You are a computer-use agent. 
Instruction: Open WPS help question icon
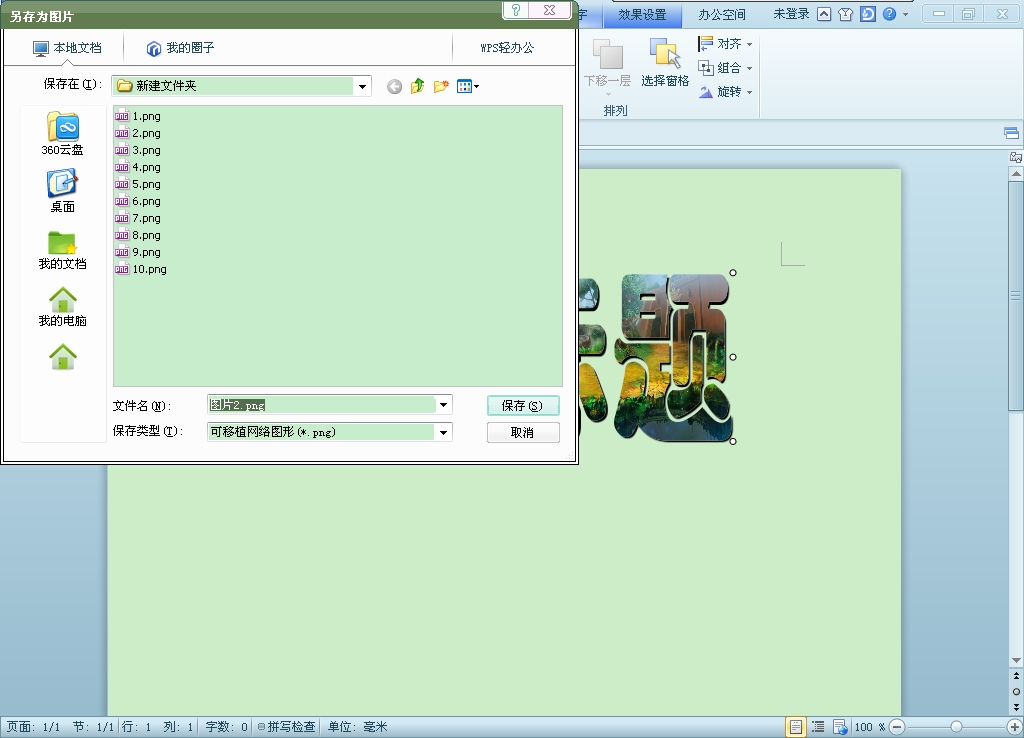tap(889, 14)
